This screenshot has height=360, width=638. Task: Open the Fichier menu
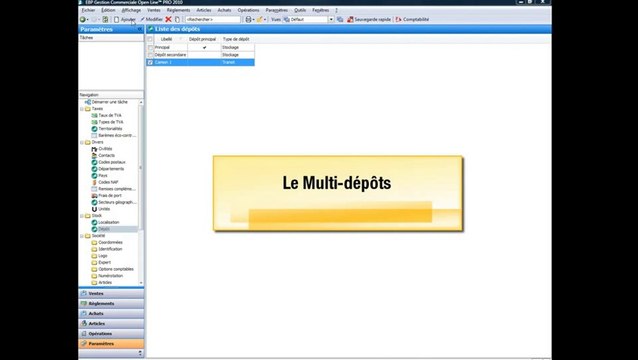pyautogui.click(x=88, y=10)
